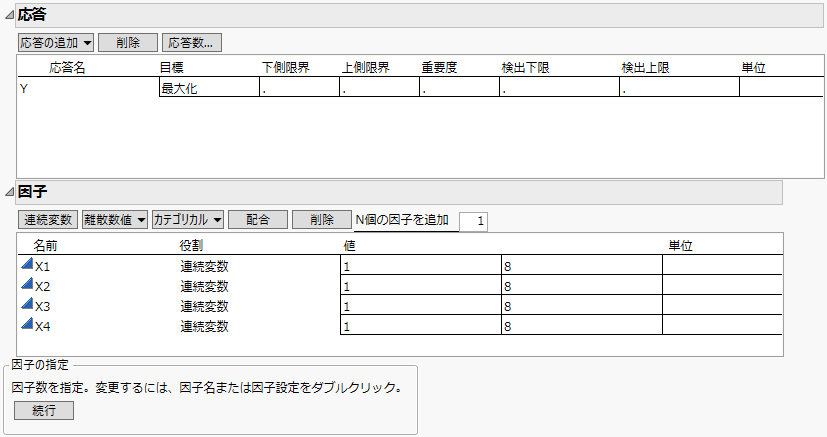
Task: Click the 応答数... button
Action: tap(192, 43)
